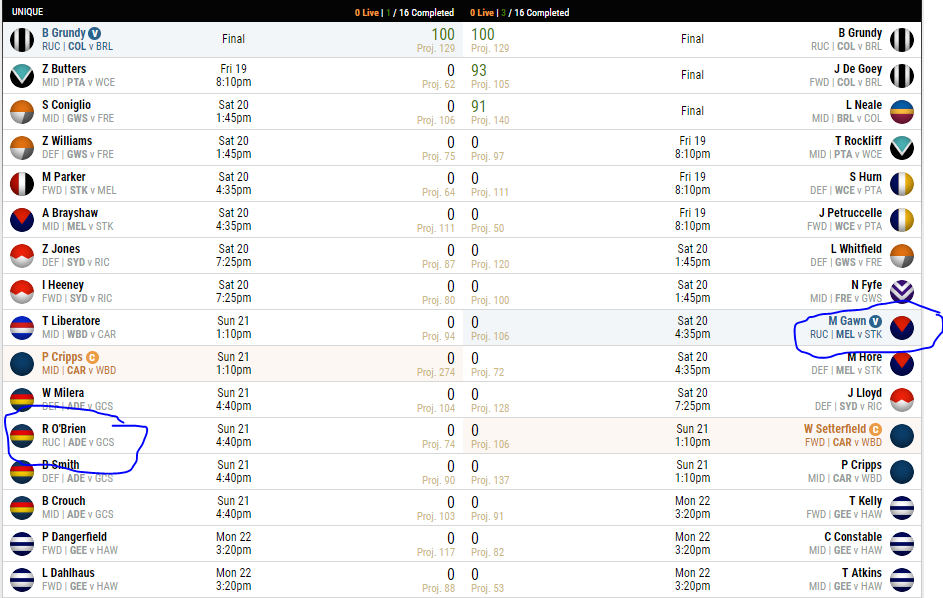Click T Kelly's Geelong hooped jersey icon

tap(901, 508)
